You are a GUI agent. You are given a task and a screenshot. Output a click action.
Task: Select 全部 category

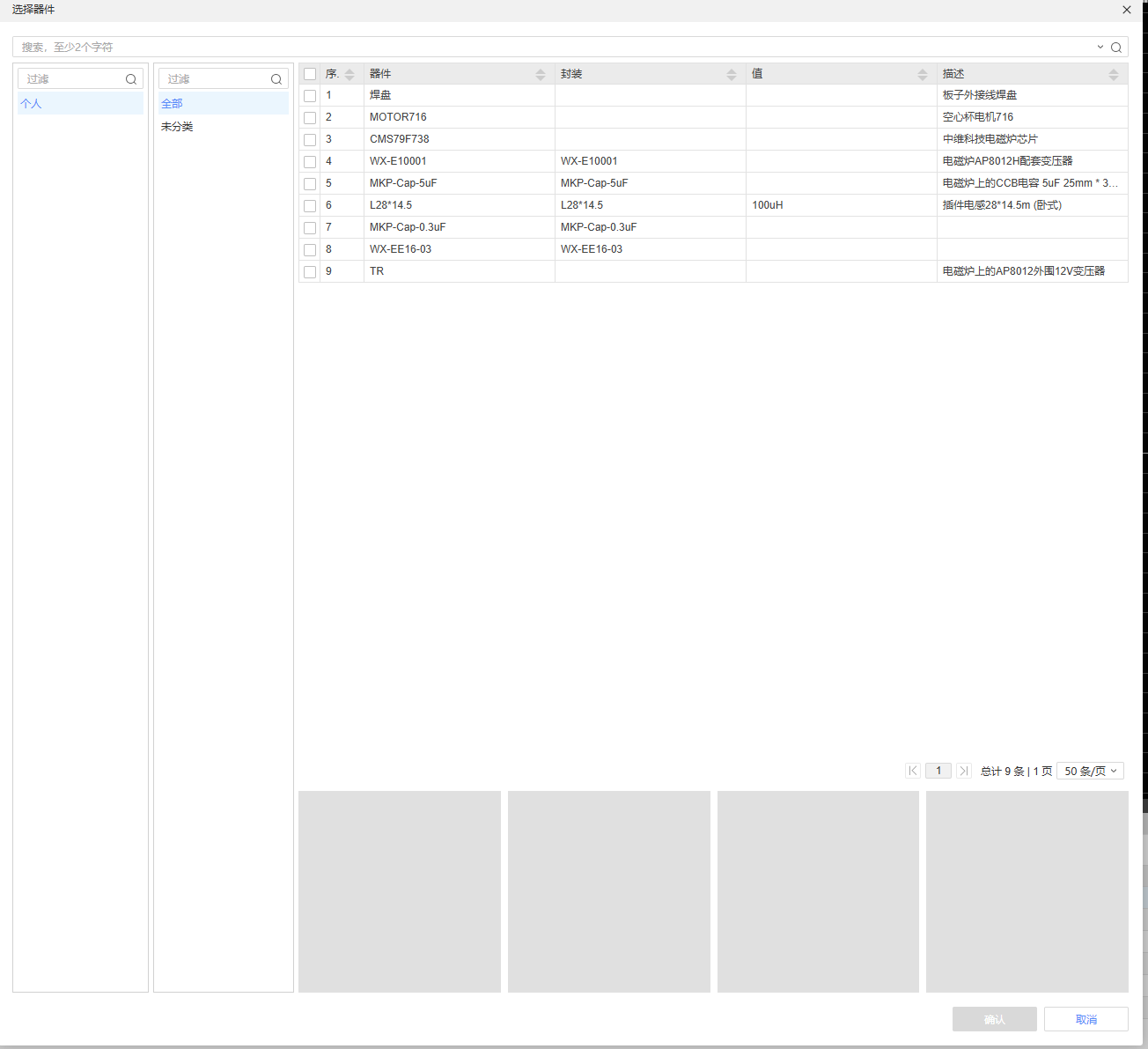point(224,104)
